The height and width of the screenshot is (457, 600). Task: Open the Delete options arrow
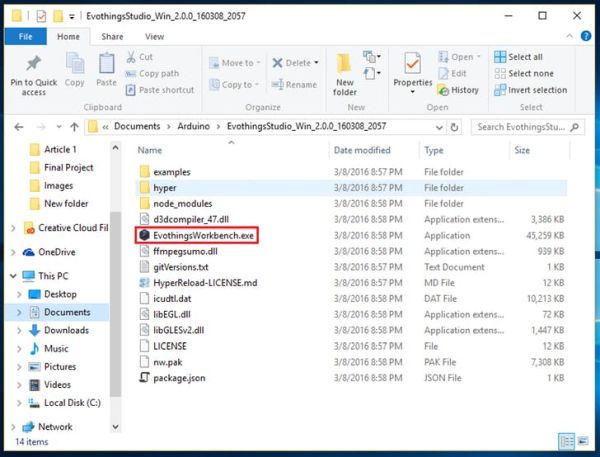click(x=316, y=63)
